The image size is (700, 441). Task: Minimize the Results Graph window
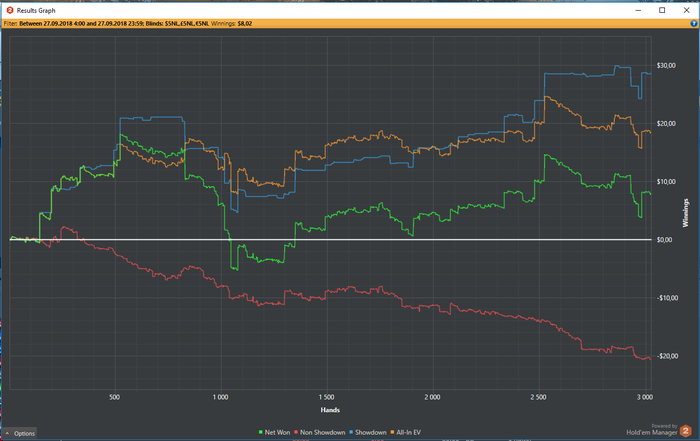pos(638,10)
